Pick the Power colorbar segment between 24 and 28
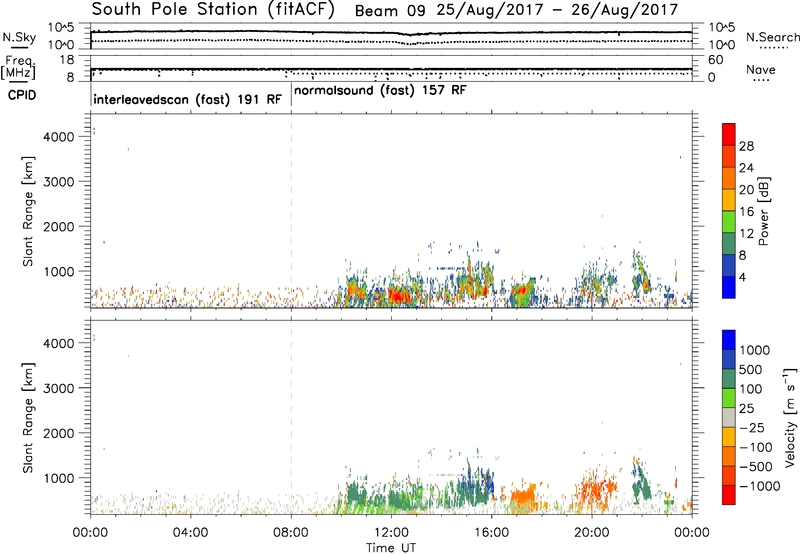Image resolution: width=800 pixels, height=554 pixels. [x=729, y=156]
